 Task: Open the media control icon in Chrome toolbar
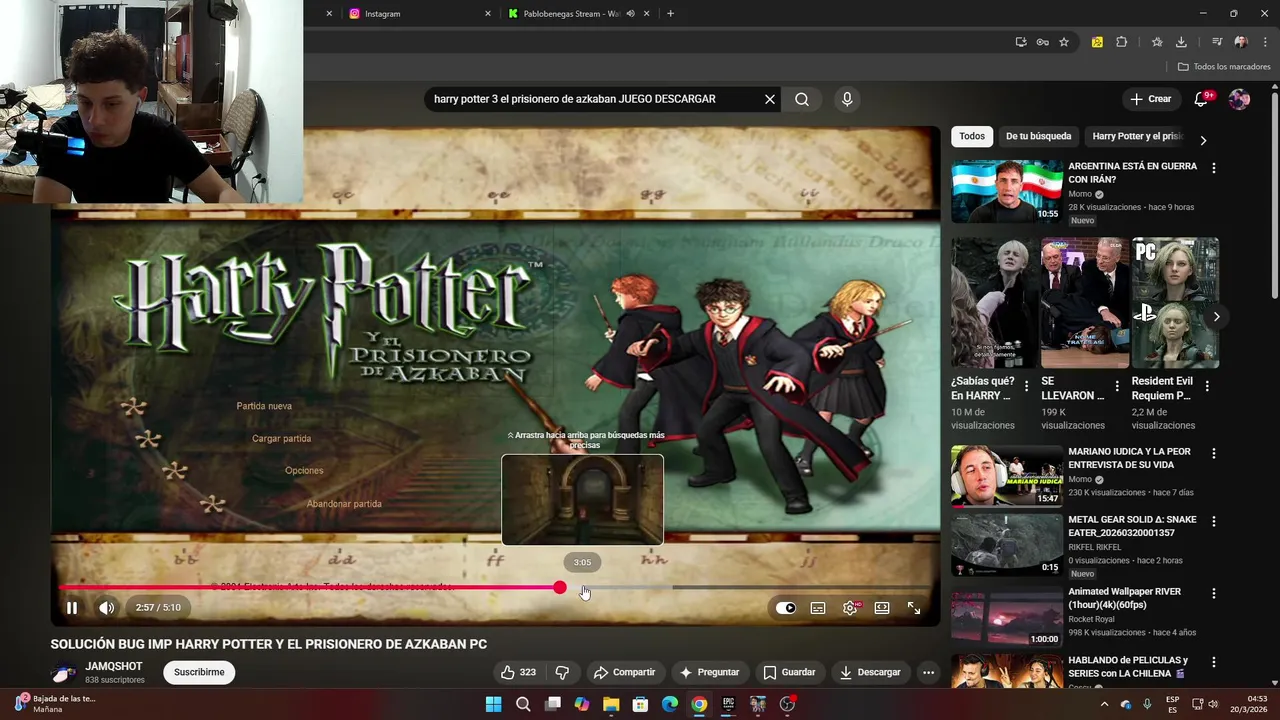(1217, 42)
